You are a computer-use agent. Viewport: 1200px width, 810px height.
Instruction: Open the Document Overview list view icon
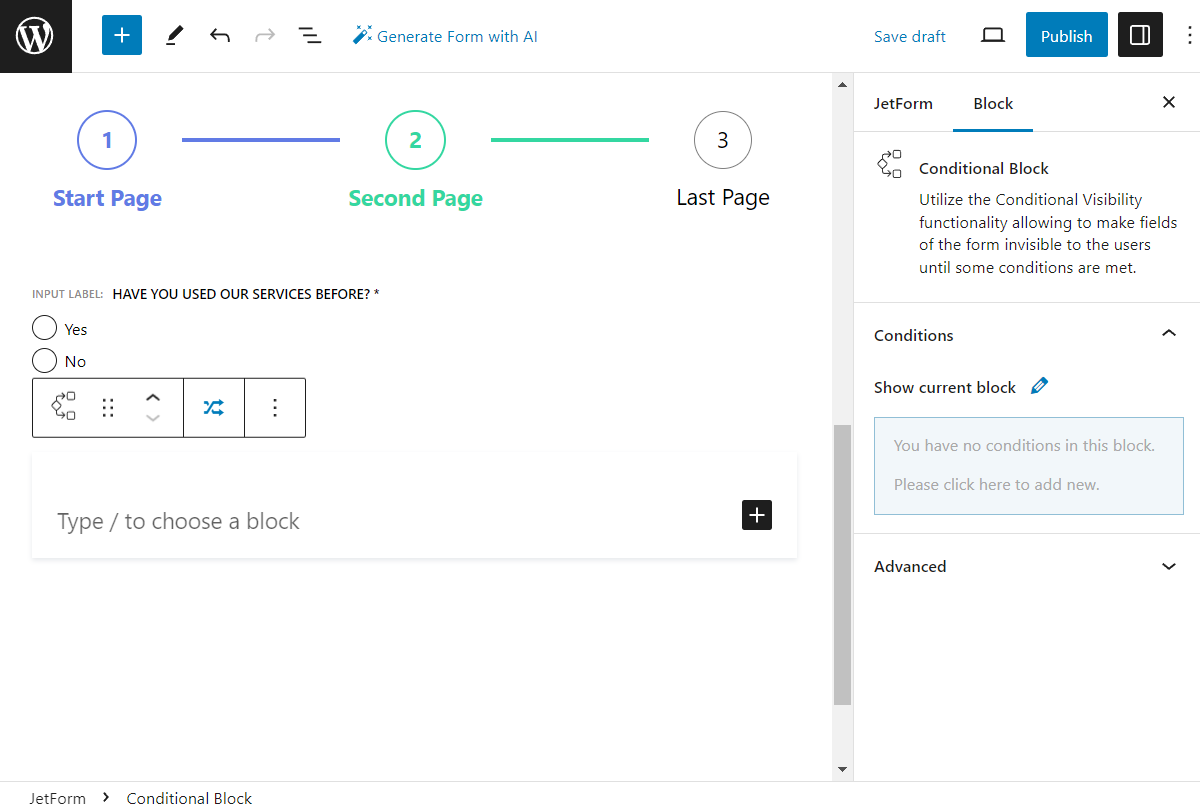[x=310, y=35]
